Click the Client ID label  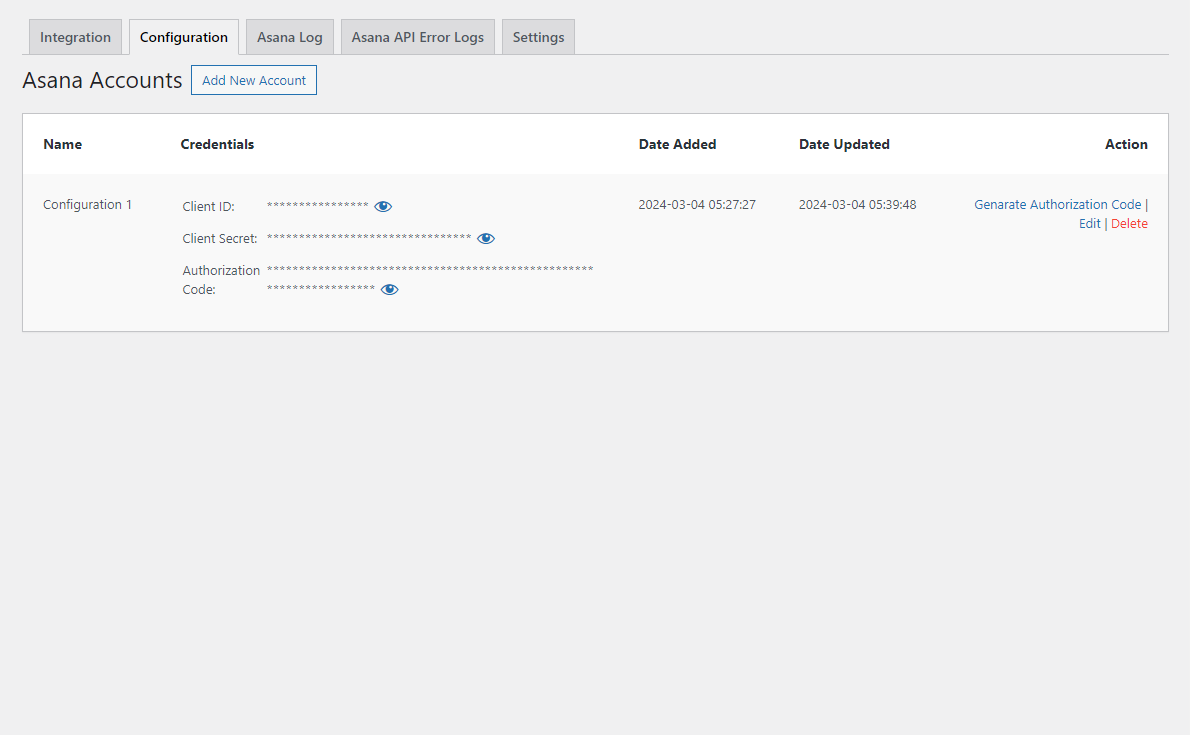click(x=209, y=207)
